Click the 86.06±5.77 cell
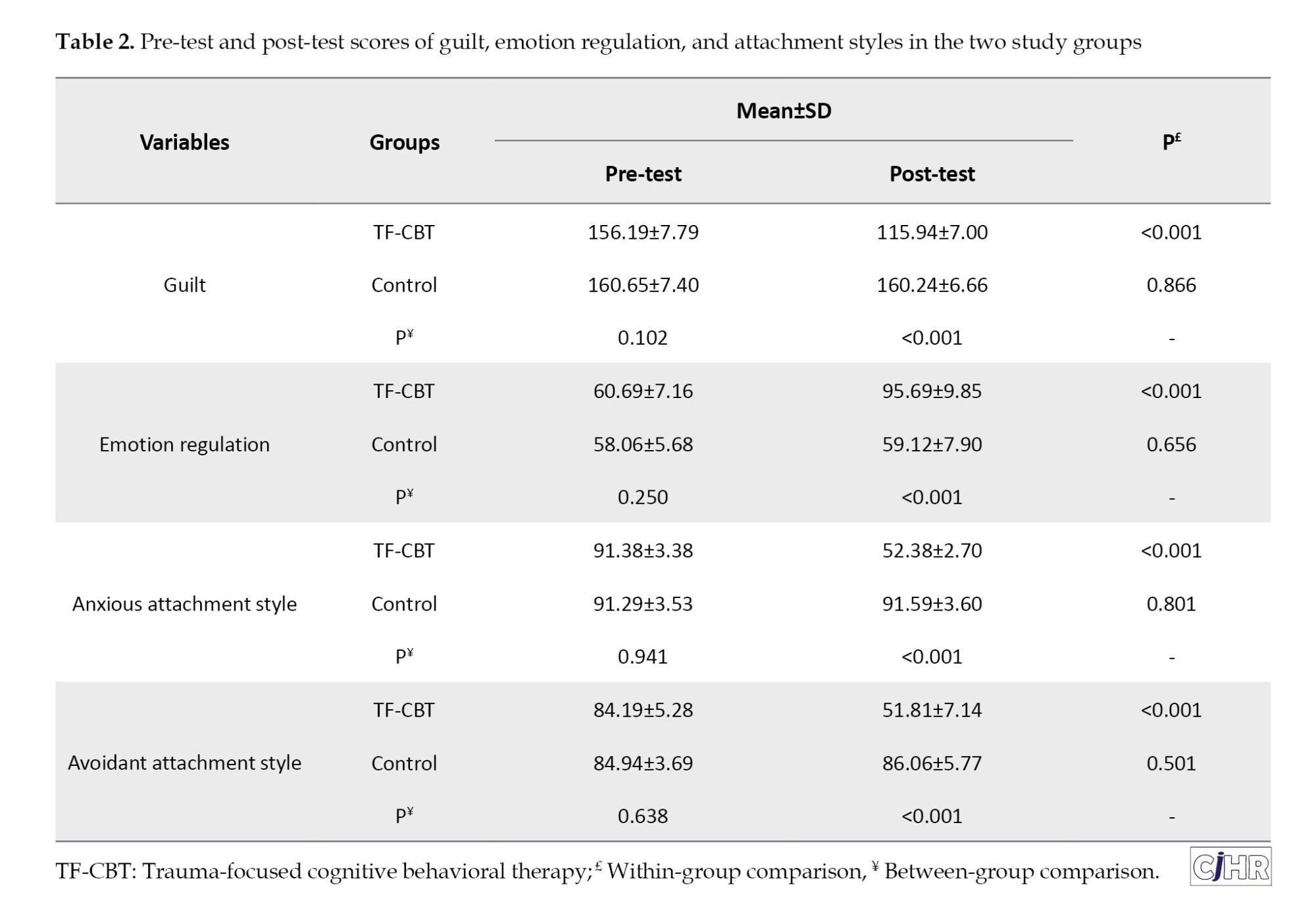This screenshot has height=906, width=1316. coord(932,763)
